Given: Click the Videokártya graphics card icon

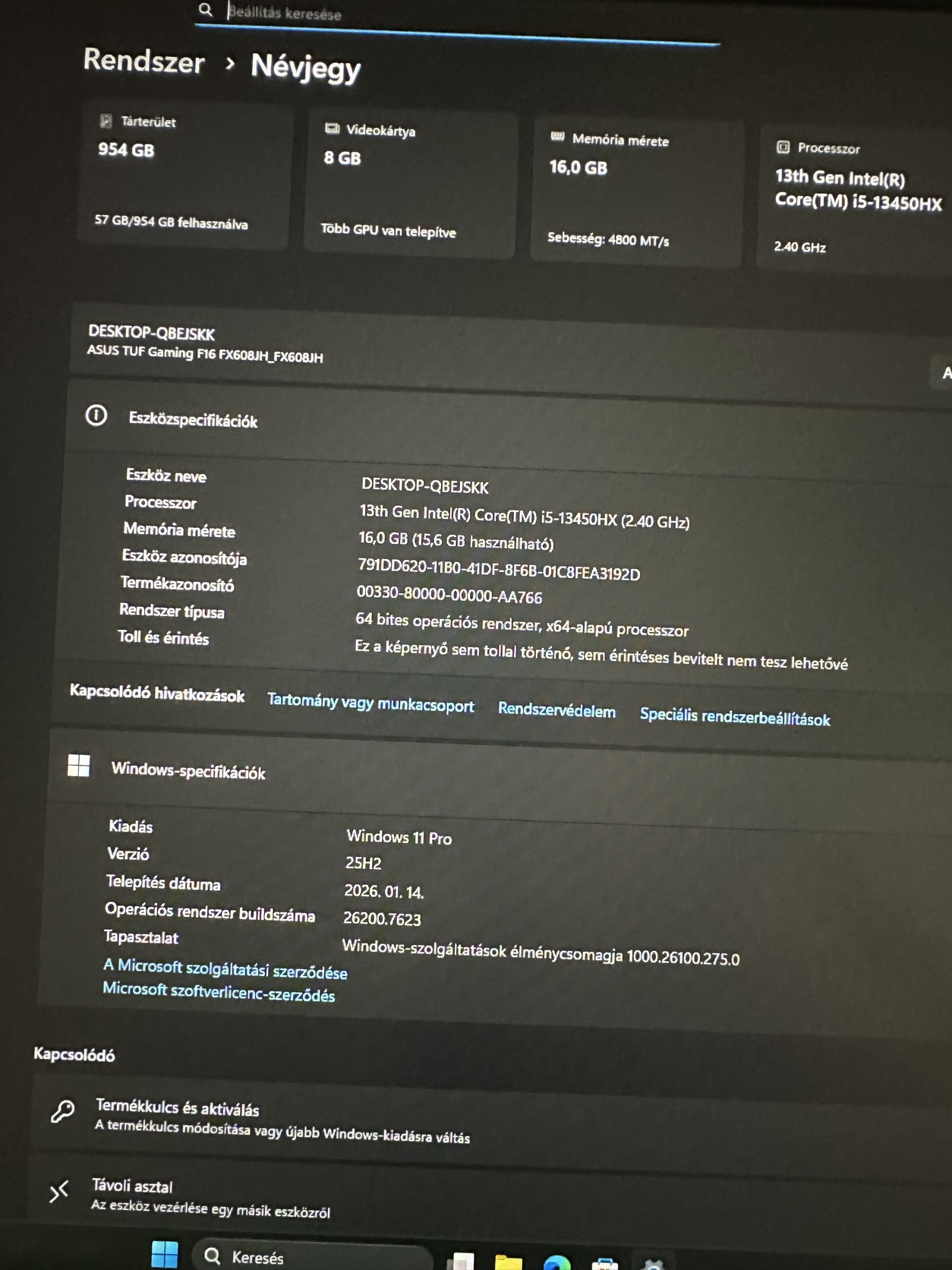Looking at the screenshot, I should point(332,128).
